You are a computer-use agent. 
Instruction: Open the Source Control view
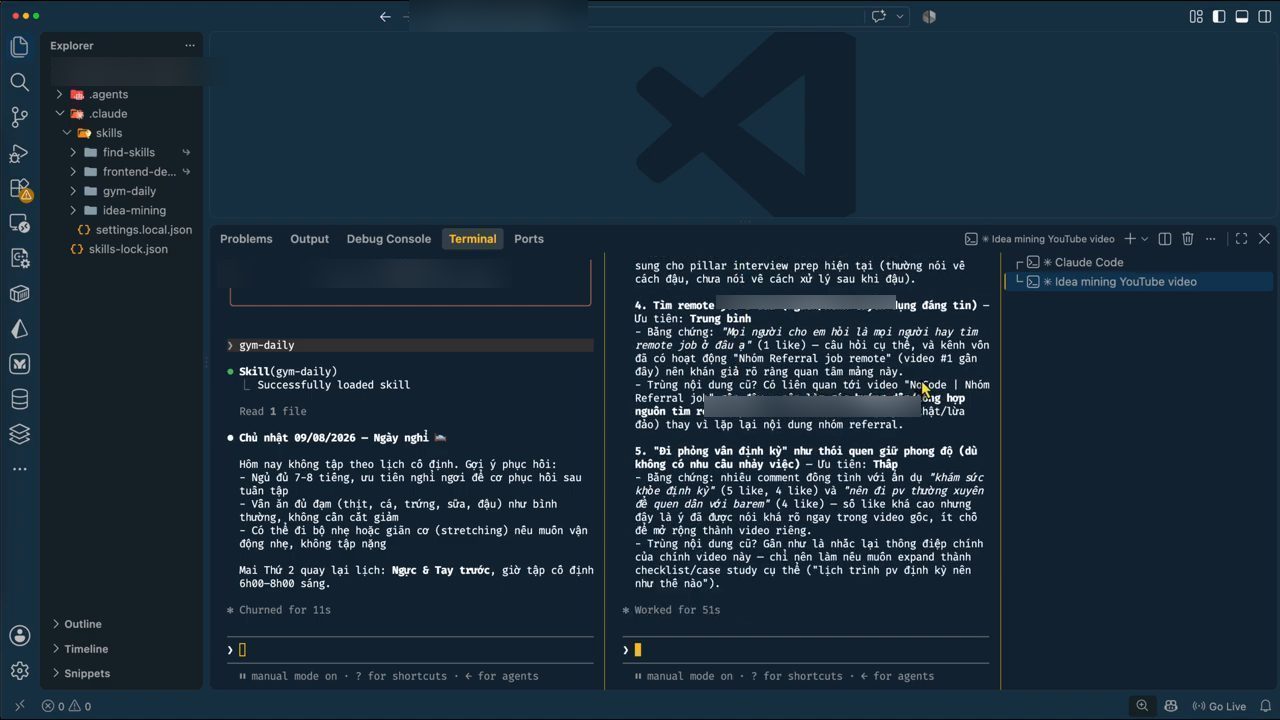[x=19, y=117]
